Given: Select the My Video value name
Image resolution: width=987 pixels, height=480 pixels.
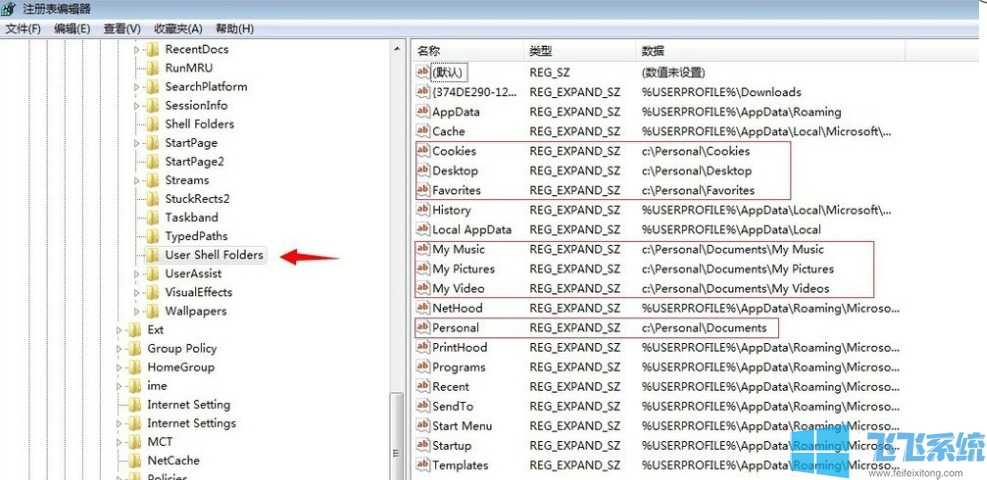Looking at the screenshot, I should (458, 288).
